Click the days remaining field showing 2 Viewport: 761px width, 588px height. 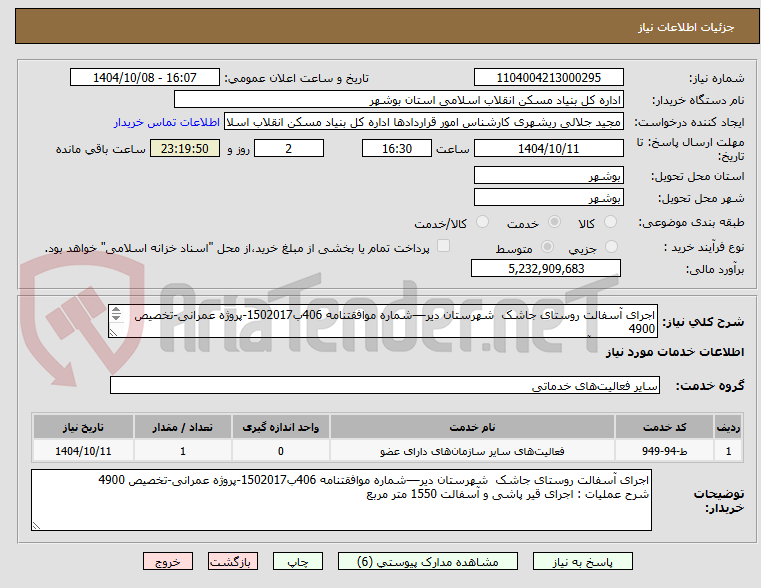[x=289, y=148]
